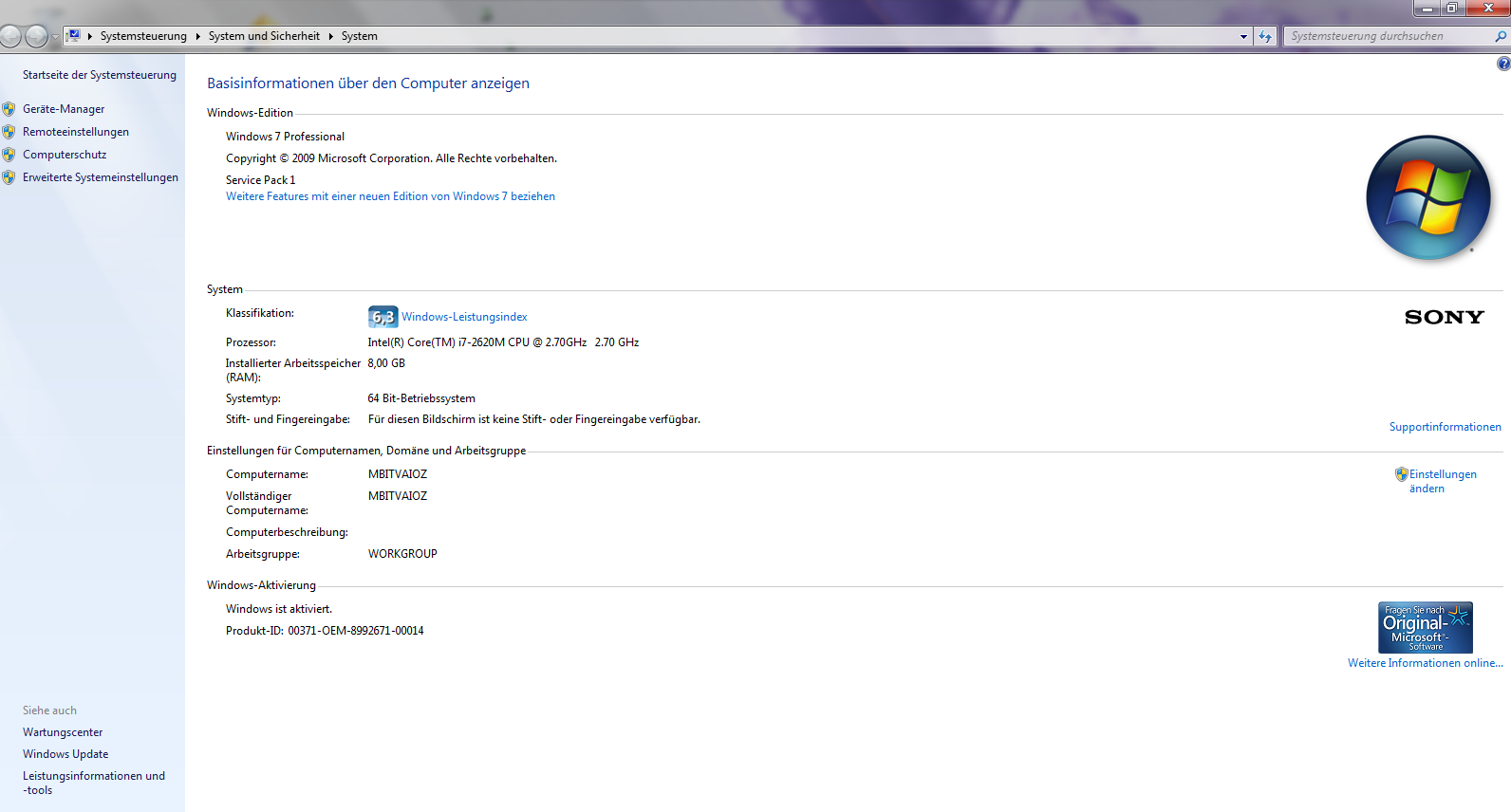Open Remoteeinstellungen link

[x=76, y=132]
